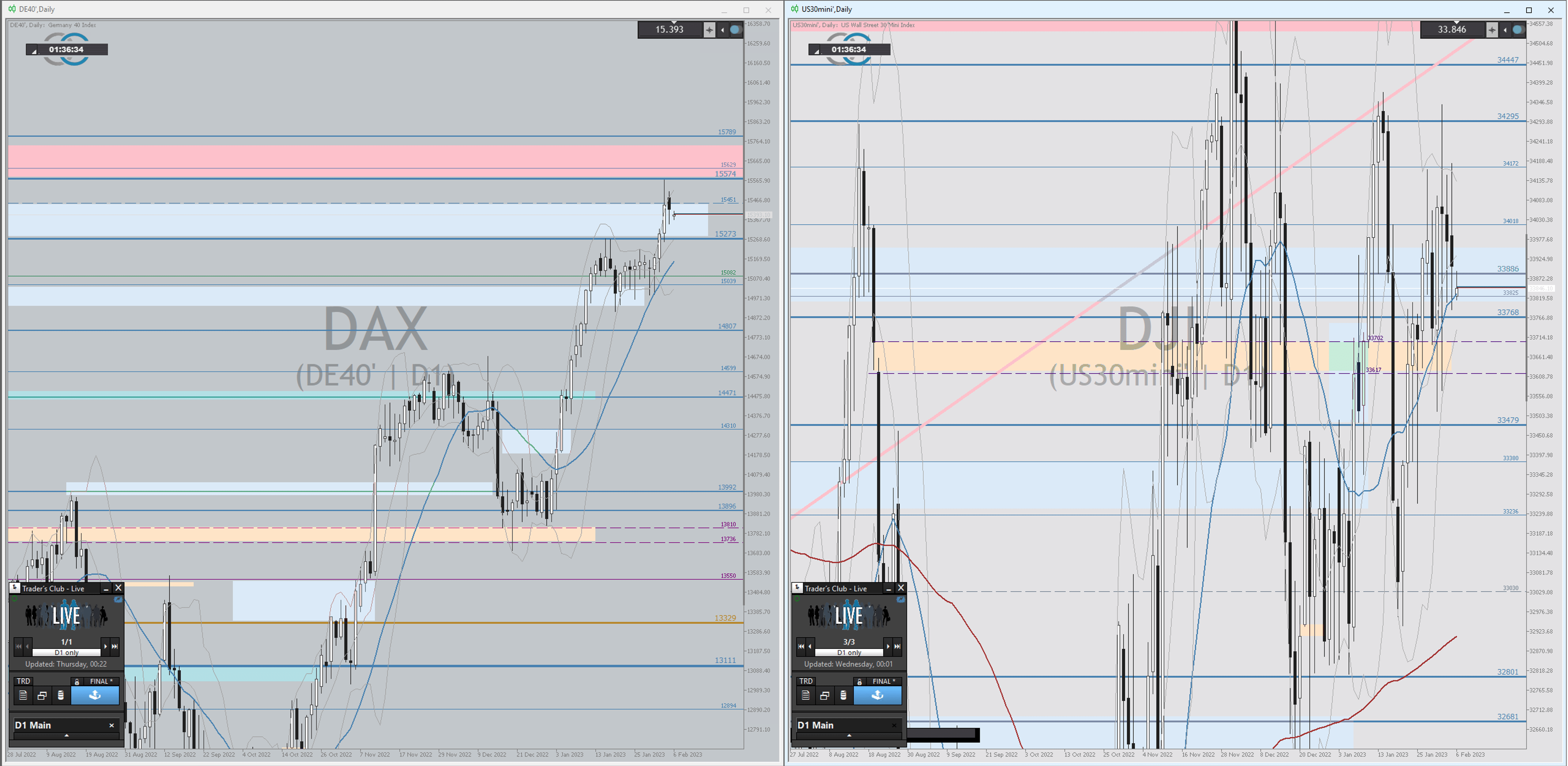Click green status circle in US30mini Trader's Club panel
1568x766 pixels.
797,599
